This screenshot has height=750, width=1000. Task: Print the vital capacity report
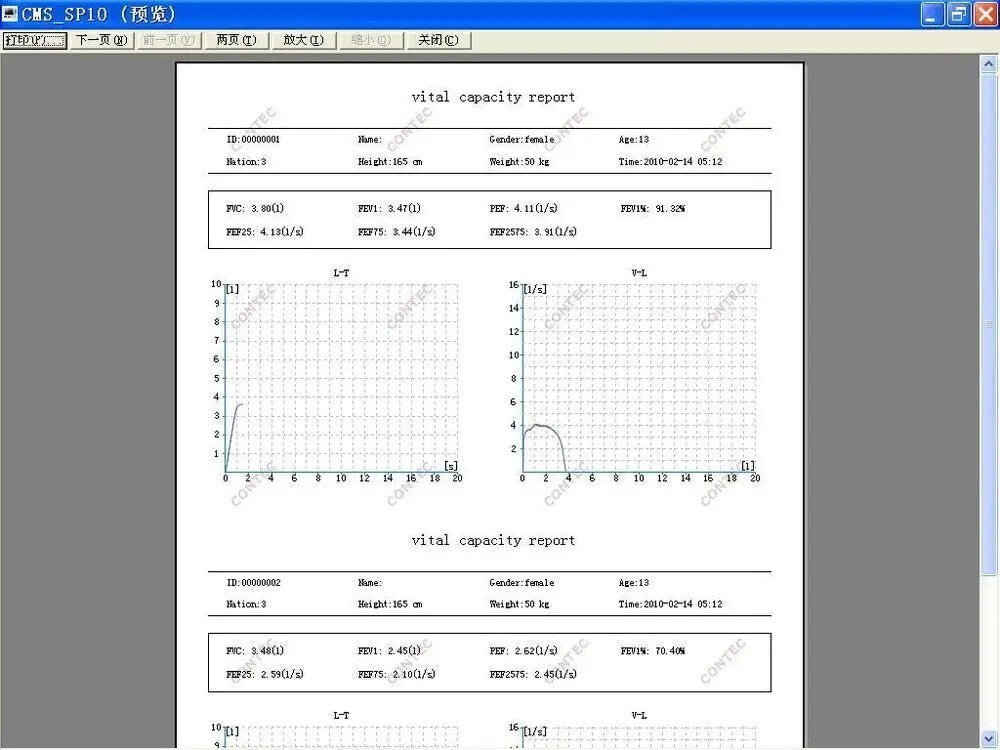pos(34,40)
